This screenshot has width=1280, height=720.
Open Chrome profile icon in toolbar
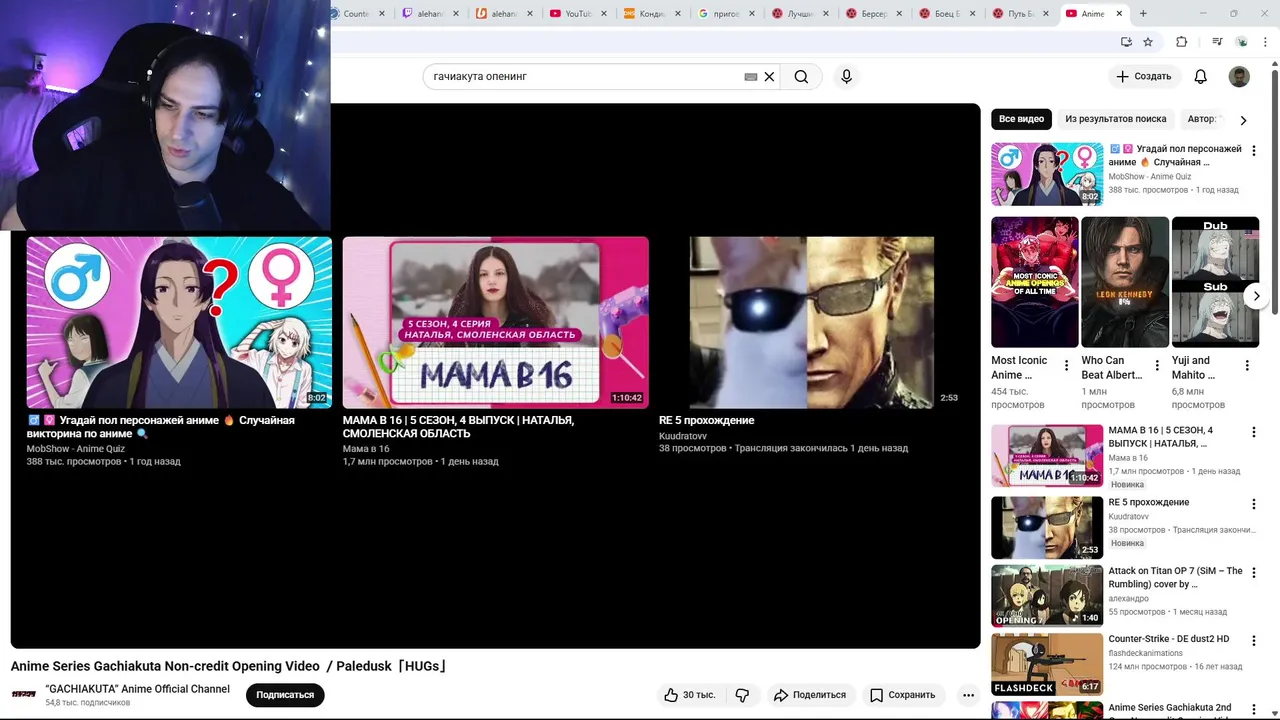tap(1242, 42)
